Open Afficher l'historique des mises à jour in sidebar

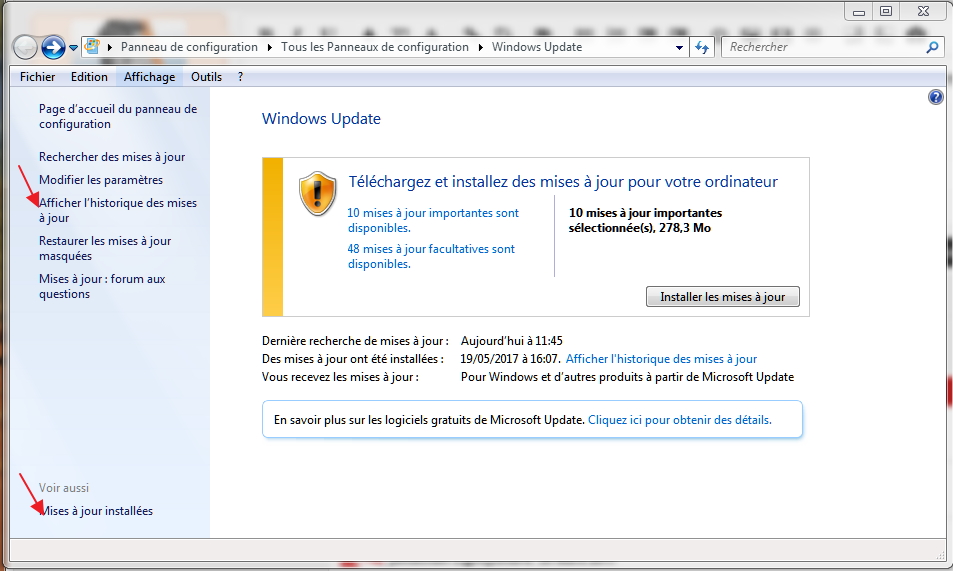click(118, 210)
